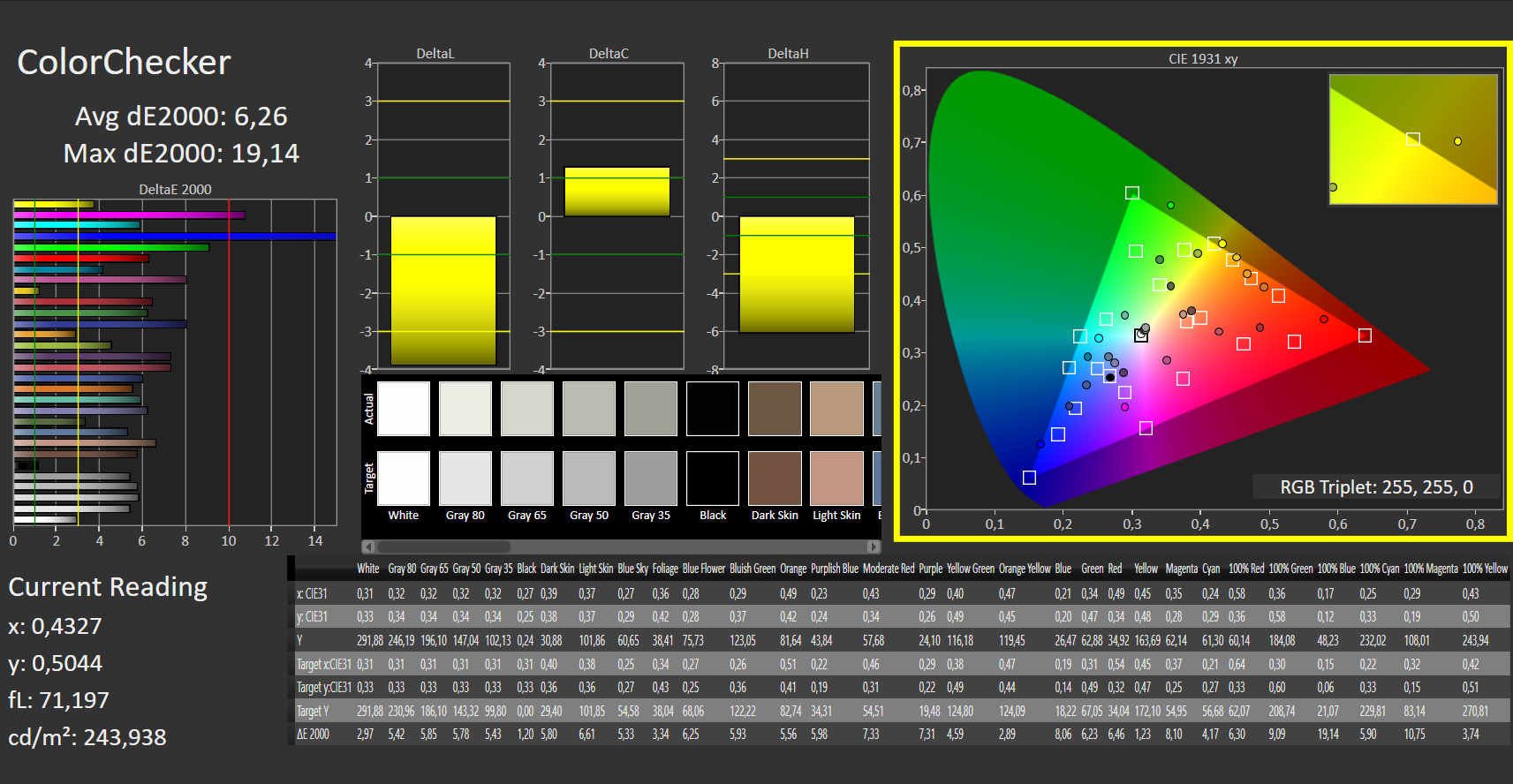This screenshot has height=784, width=1513.
Task: Select the Actual Light Skin swatch
Action: (836, 409)
